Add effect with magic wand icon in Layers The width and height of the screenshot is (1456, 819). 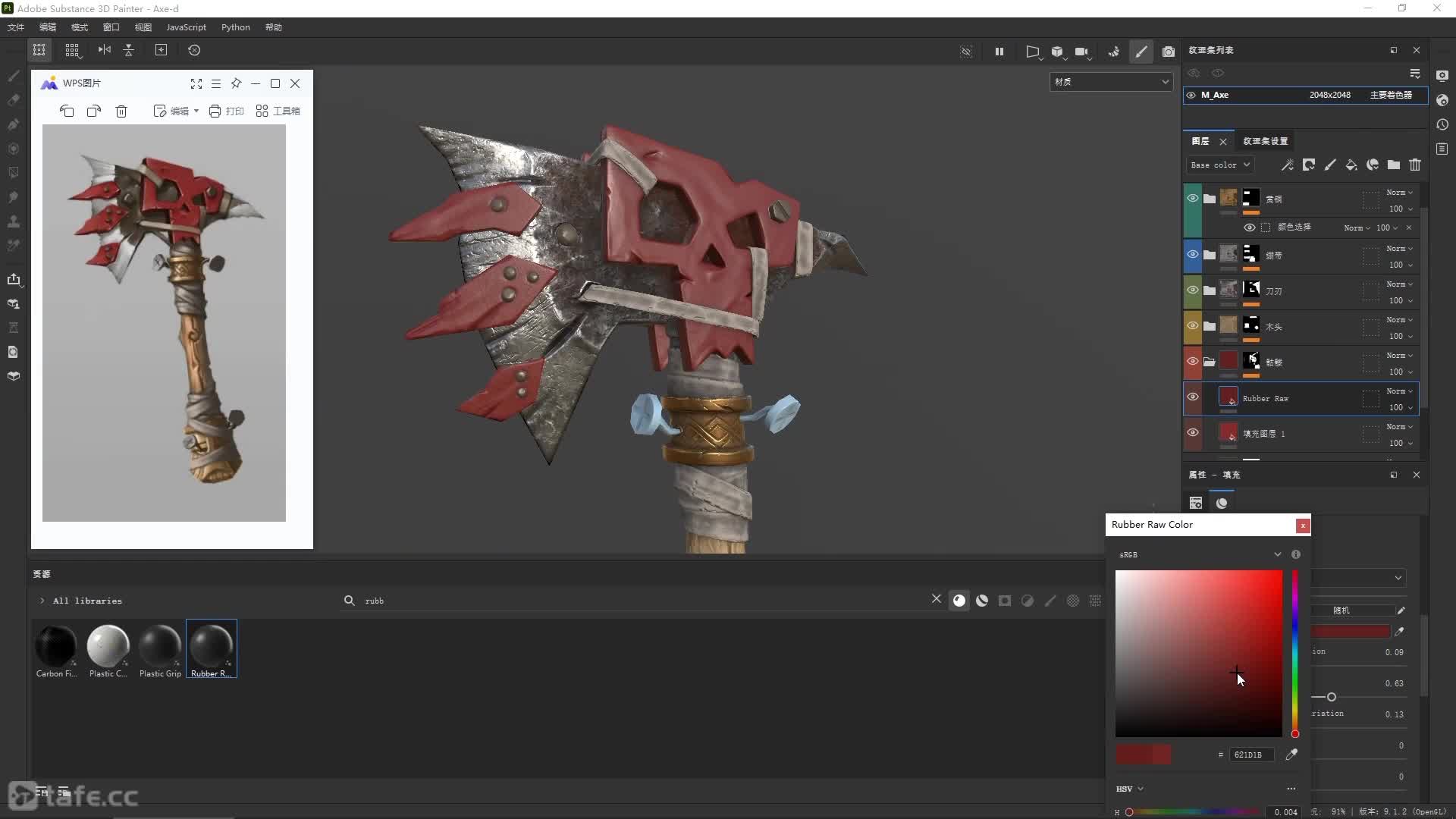pyautogui.click(x=1288, y=165)
